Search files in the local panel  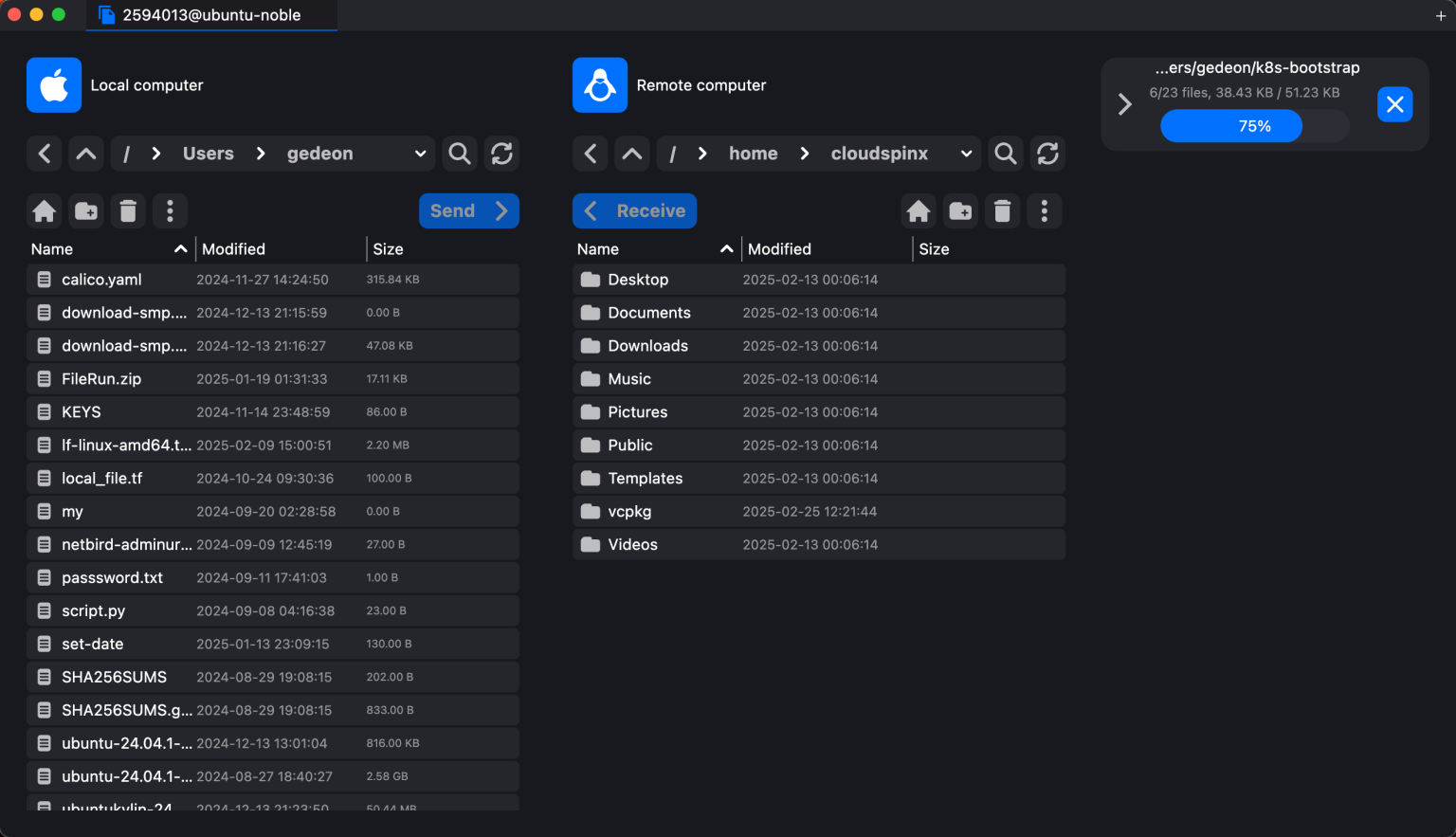(x=460, y=154)
